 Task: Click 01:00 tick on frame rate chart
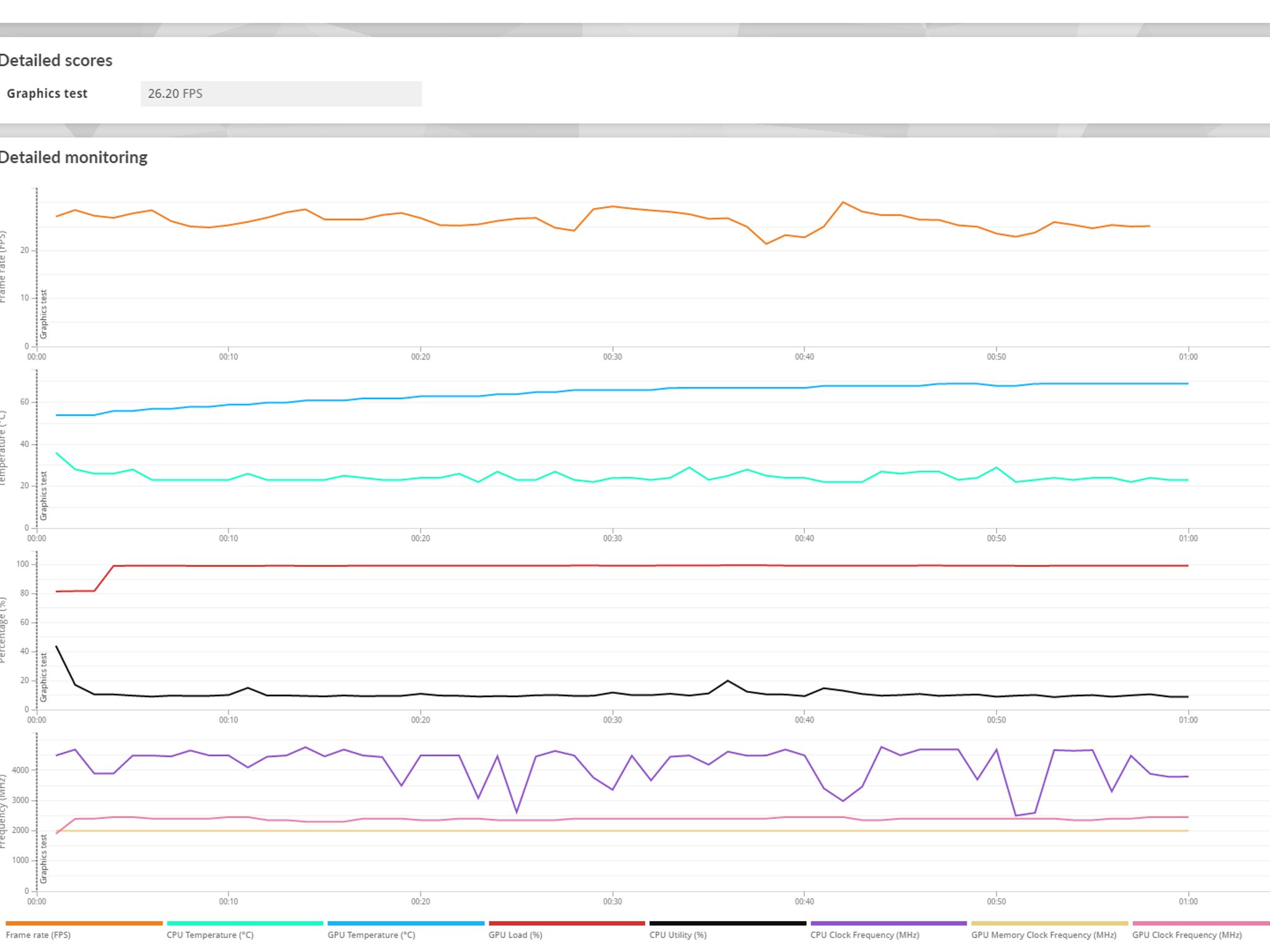1188,356
